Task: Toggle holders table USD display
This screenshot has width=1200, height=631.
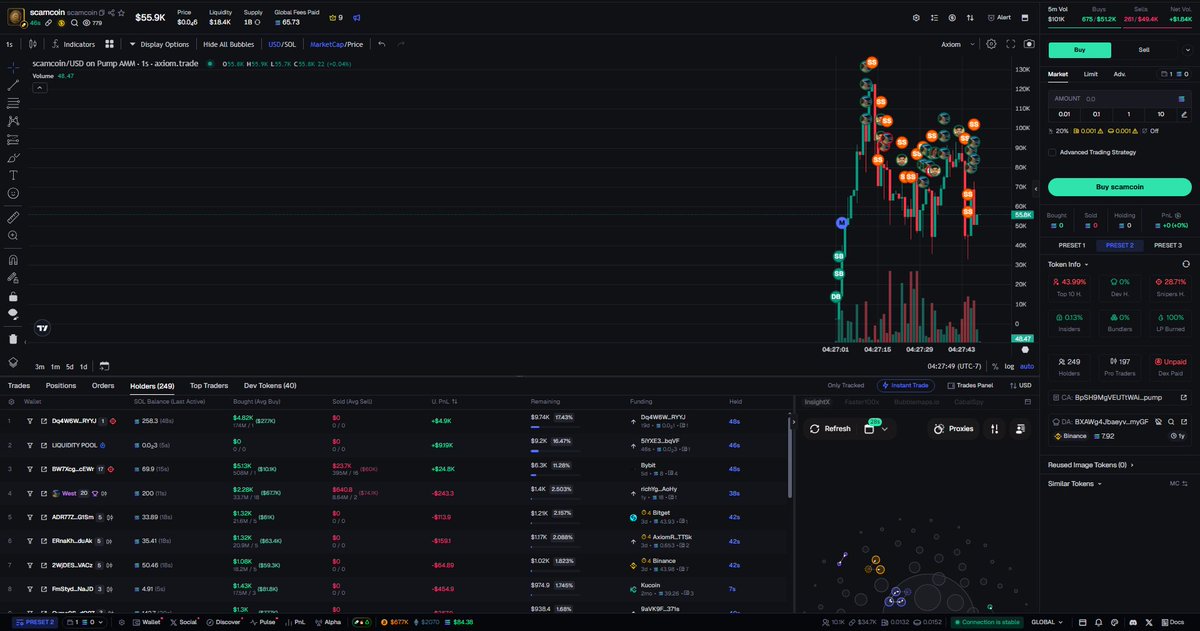Action: [1020, 385]
